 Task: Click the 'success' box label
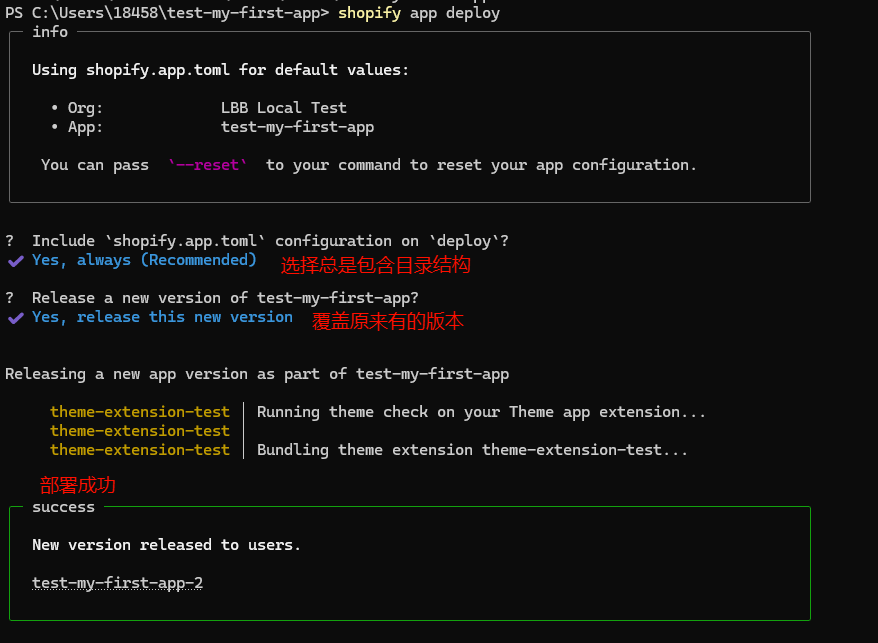(x=63, y=507)
